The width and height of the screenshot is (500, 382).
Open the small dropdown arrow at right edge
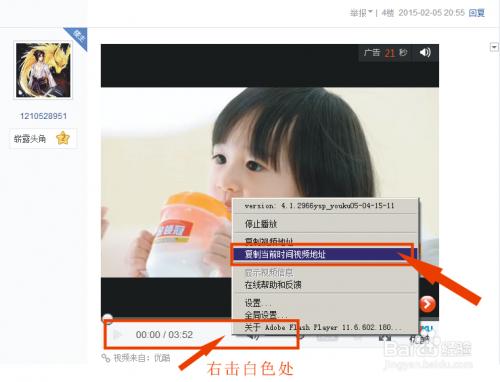[494, 47]
